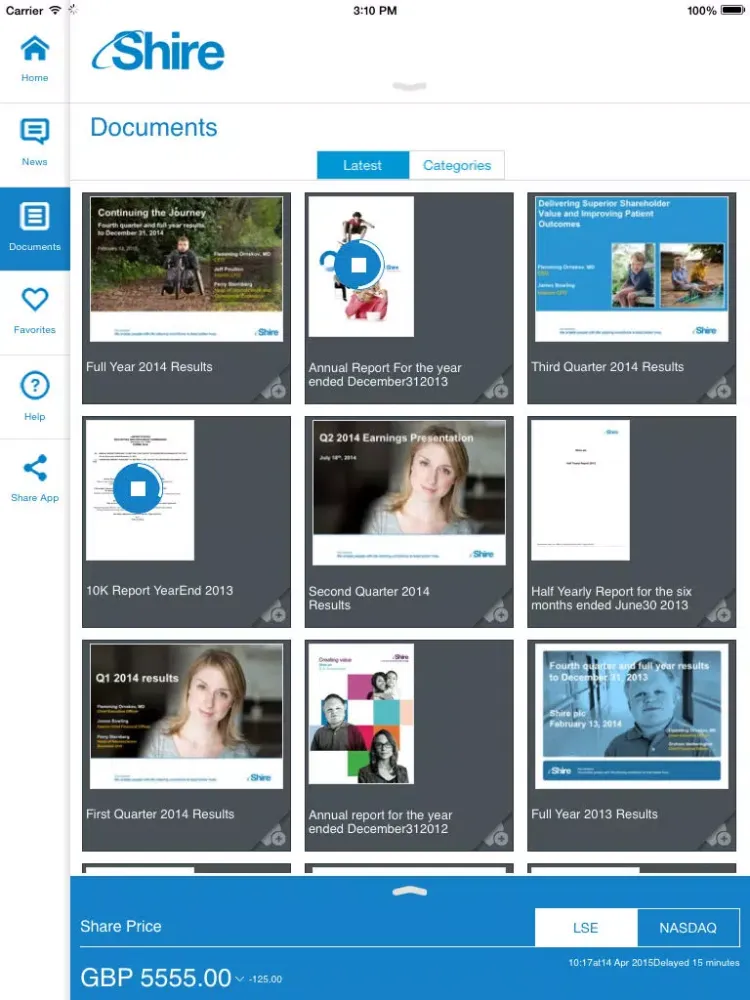Tap the battery indicator in status bar
The height and width of the screenshot is (1000, 750).
pyautogui.click(x=732, y=10)
